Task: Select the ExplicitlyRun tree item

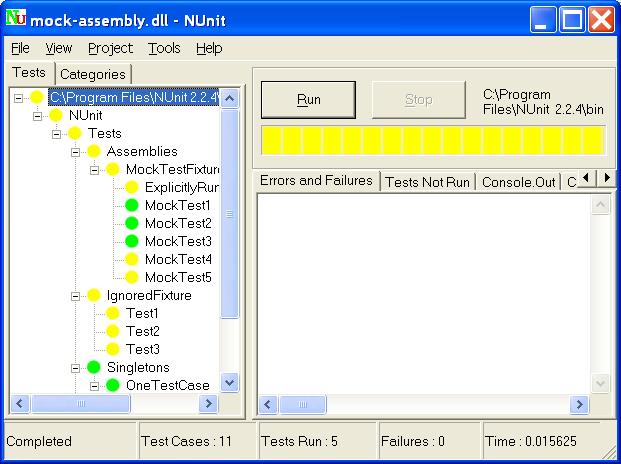Action: 181,187
